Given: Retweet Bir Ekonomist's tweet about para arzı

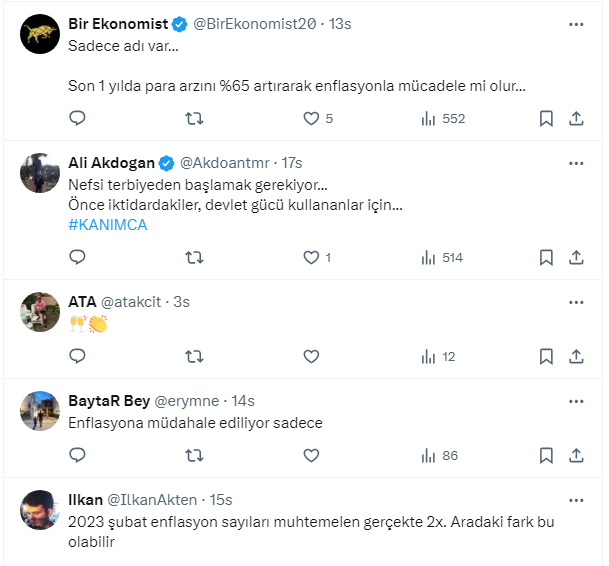Looking at the screenshot, I should (195, 118).
